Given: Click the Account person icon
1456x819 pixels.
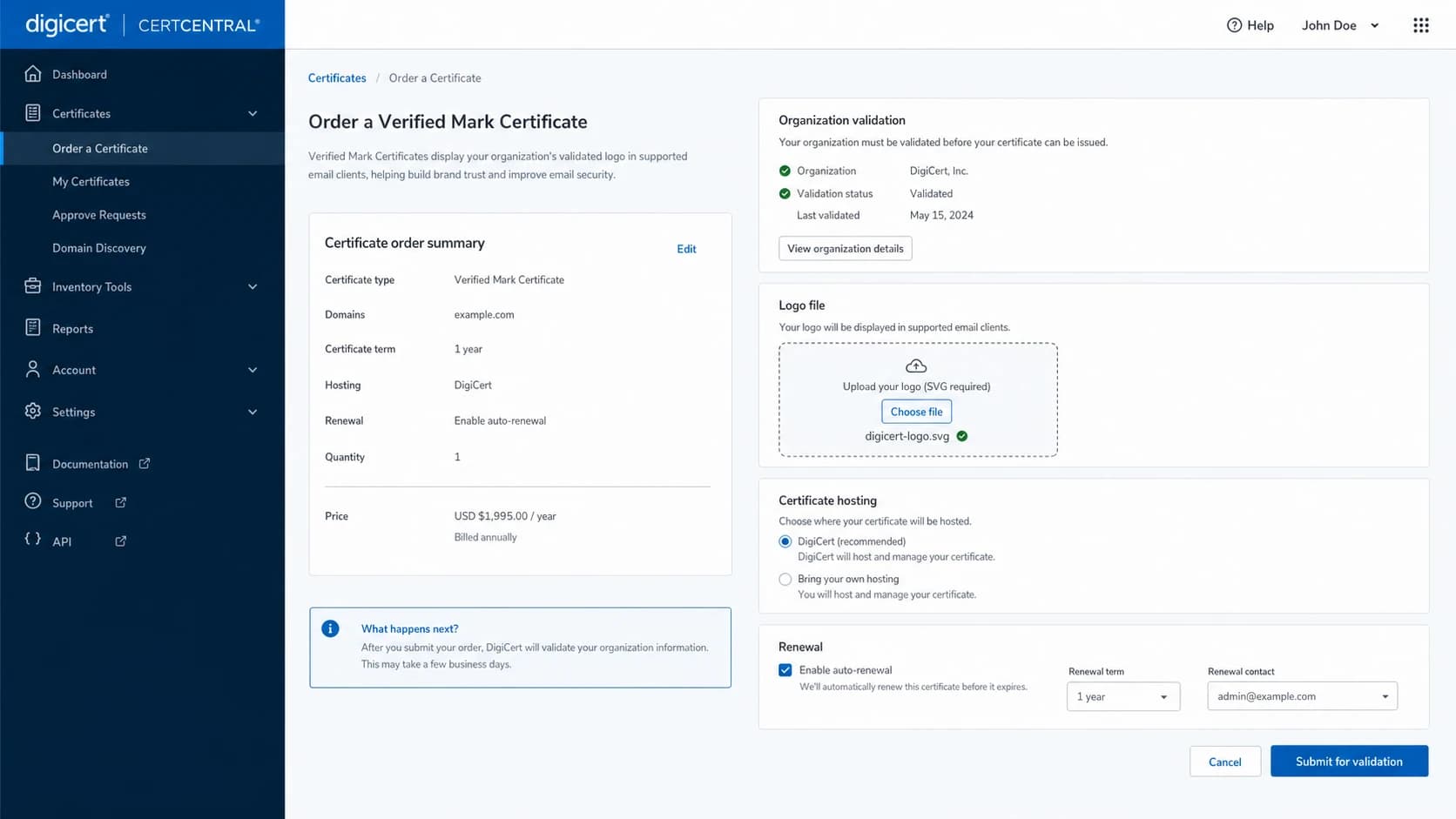Looking at the screenshot, I should [x=33, y=370].
